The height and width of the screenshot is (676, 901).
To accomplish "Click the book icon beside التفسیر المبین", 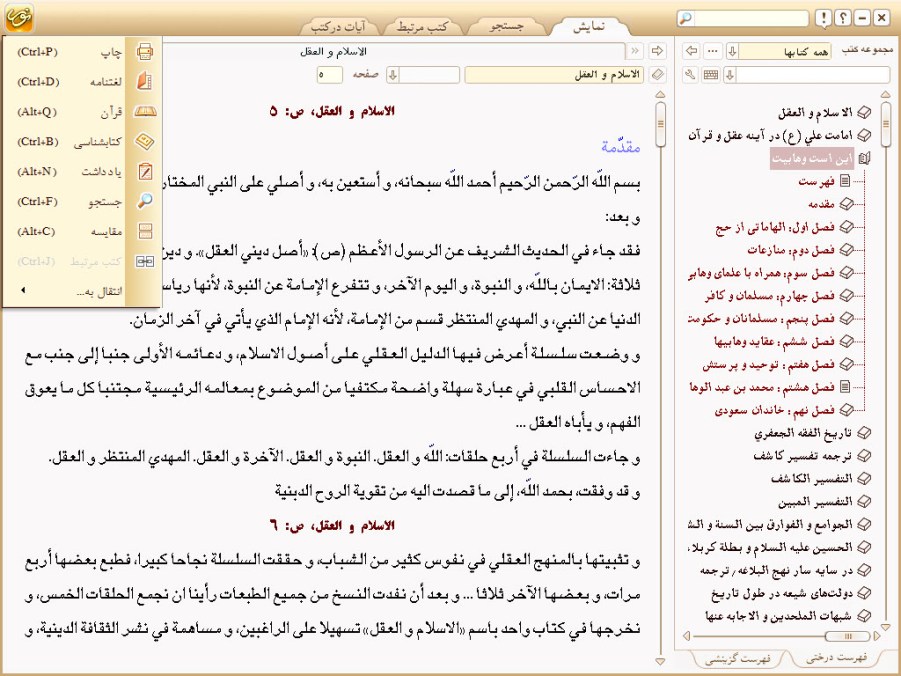I will coord(864,501).
